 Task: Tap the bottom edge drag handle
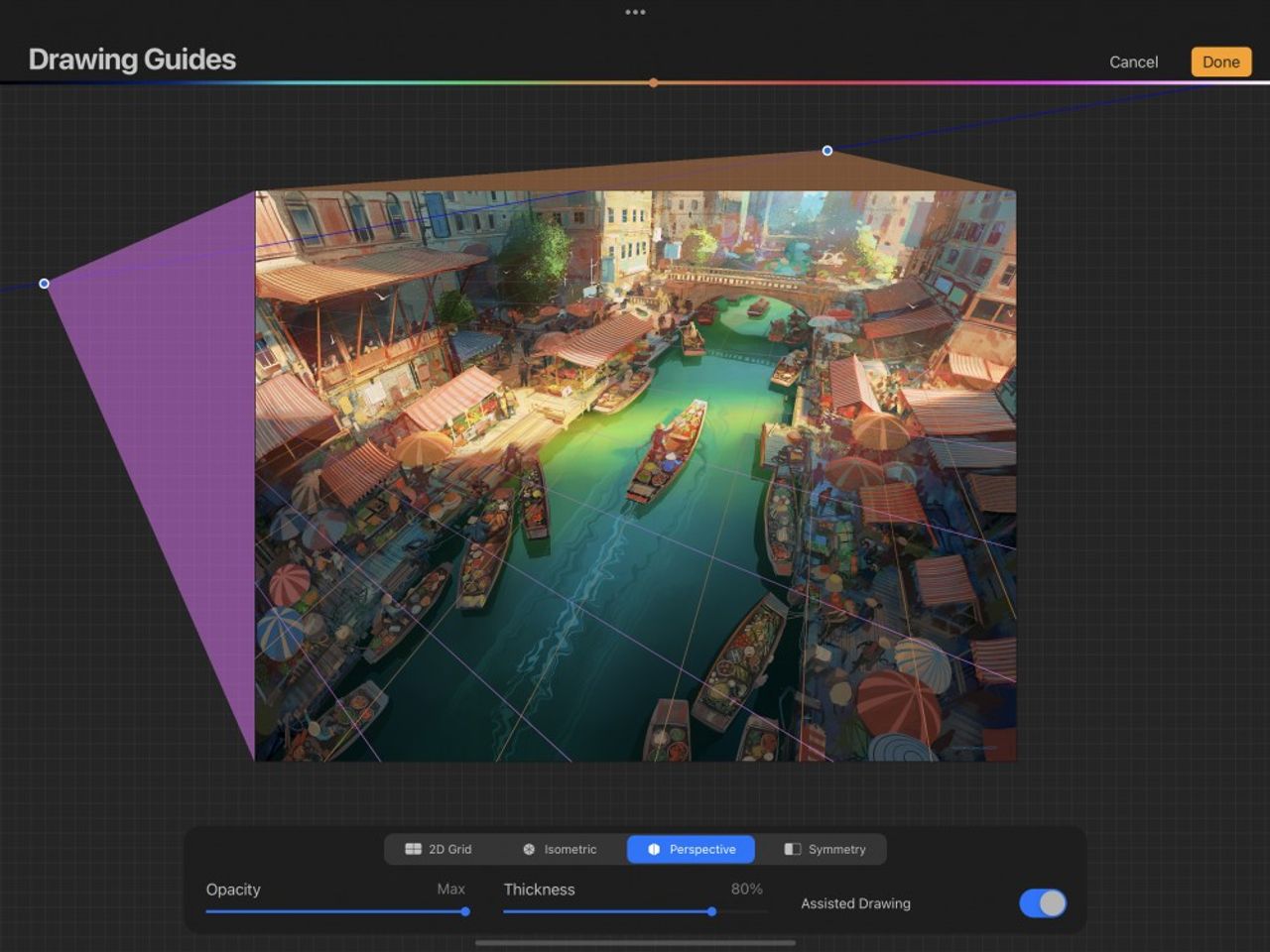click(635, 943)
